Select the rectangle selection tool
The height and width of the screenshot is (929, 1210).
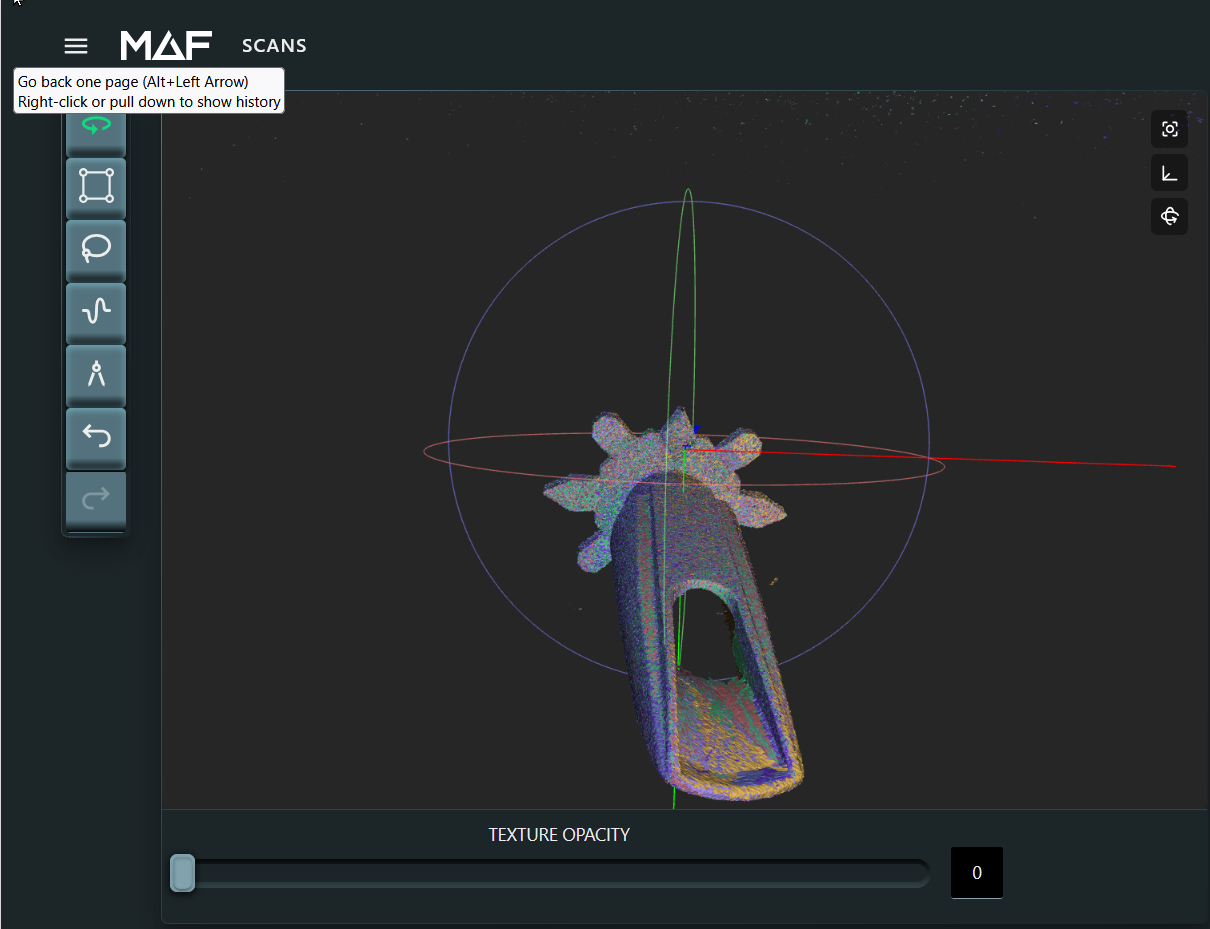[96, 186]
